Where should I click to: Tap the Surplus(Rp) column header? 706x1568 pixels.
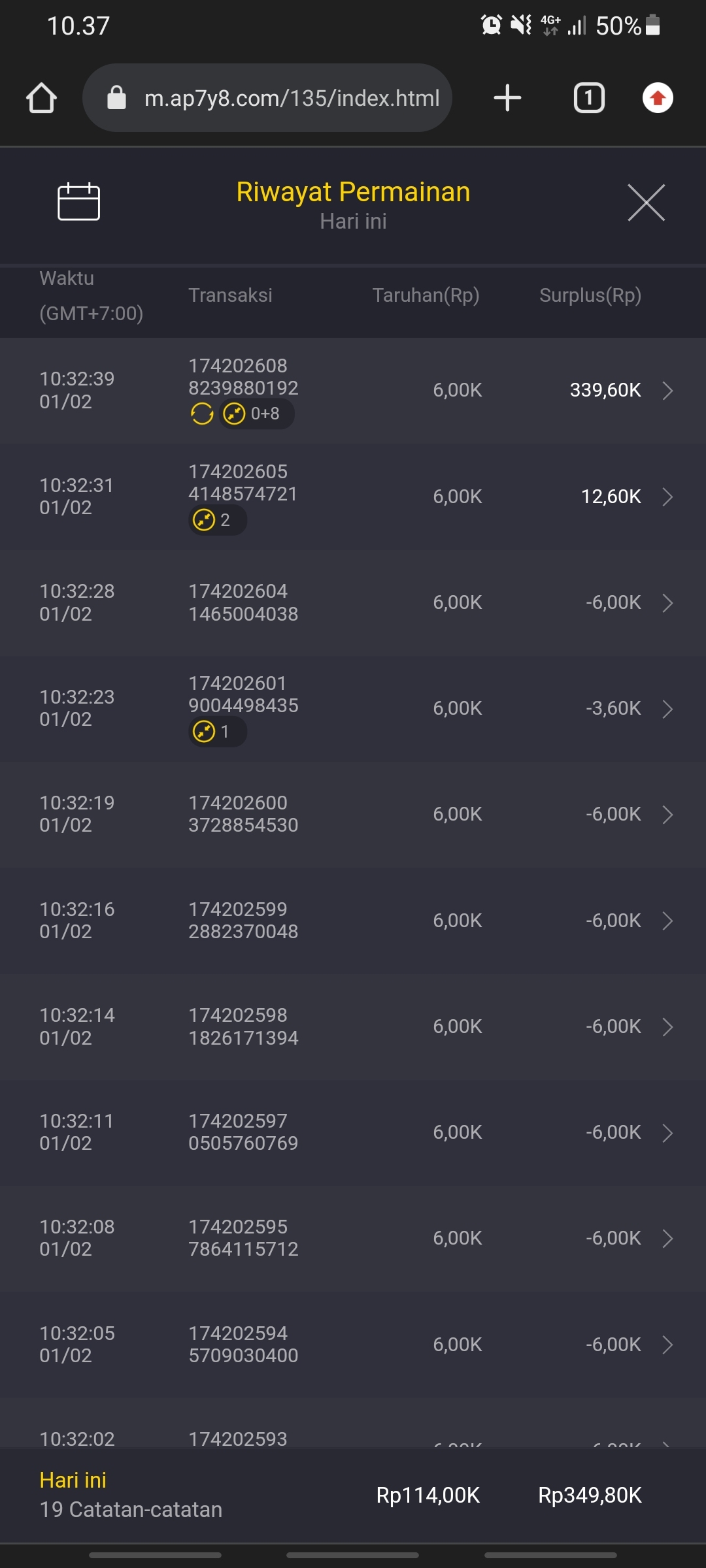click(x=590, y=295)
